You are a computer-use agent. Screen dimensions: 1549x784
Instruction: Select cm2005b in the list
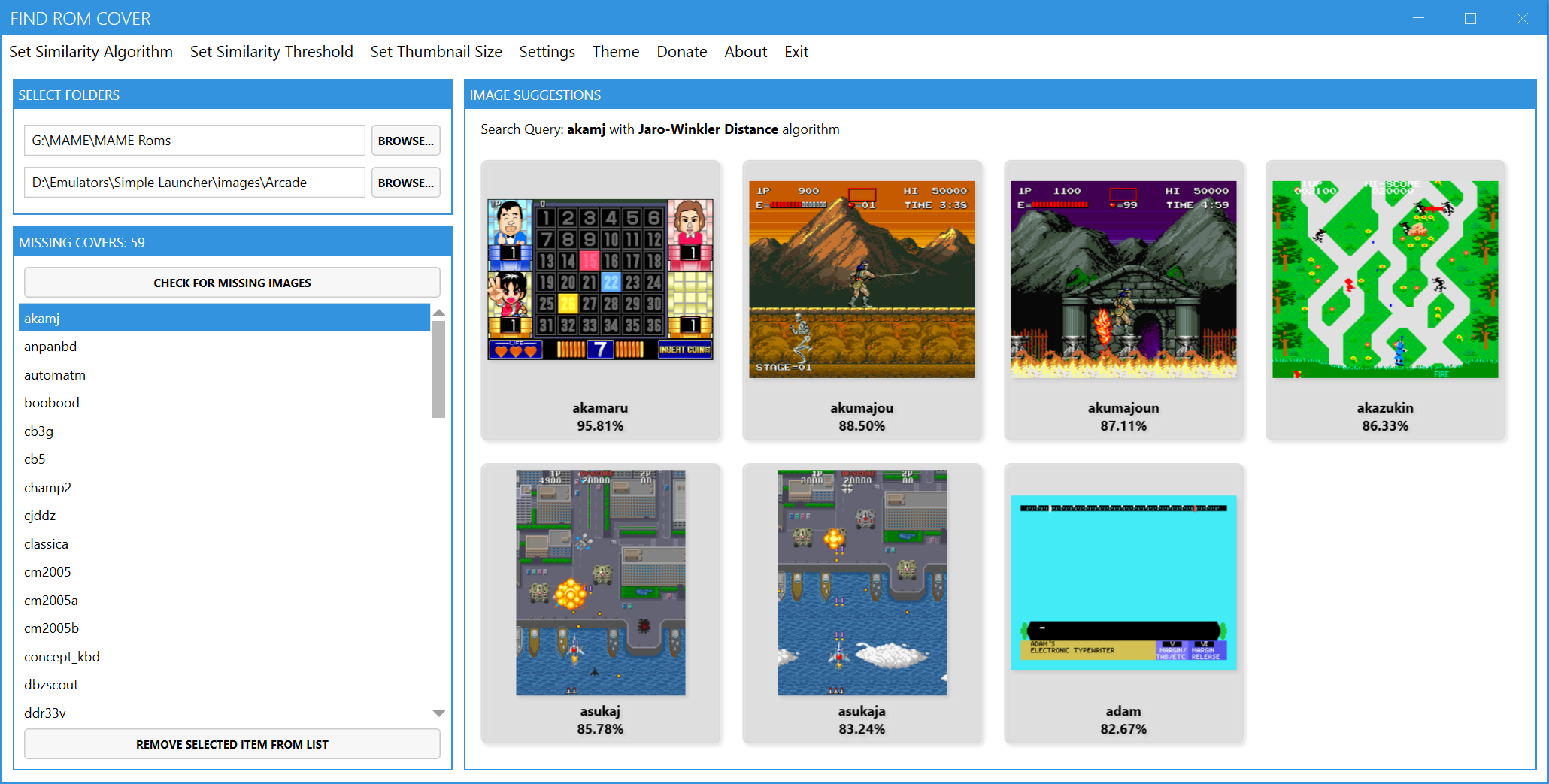coord(224,628)
